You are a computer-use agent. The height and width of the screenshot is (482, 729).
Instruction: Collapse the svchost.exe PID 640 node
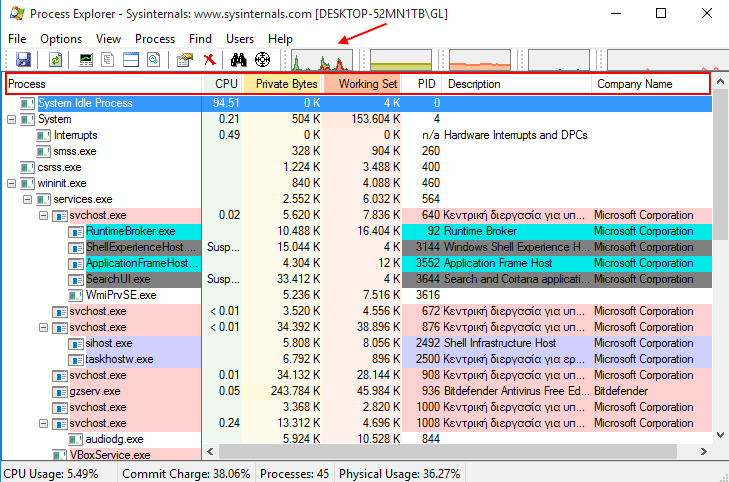43,216
